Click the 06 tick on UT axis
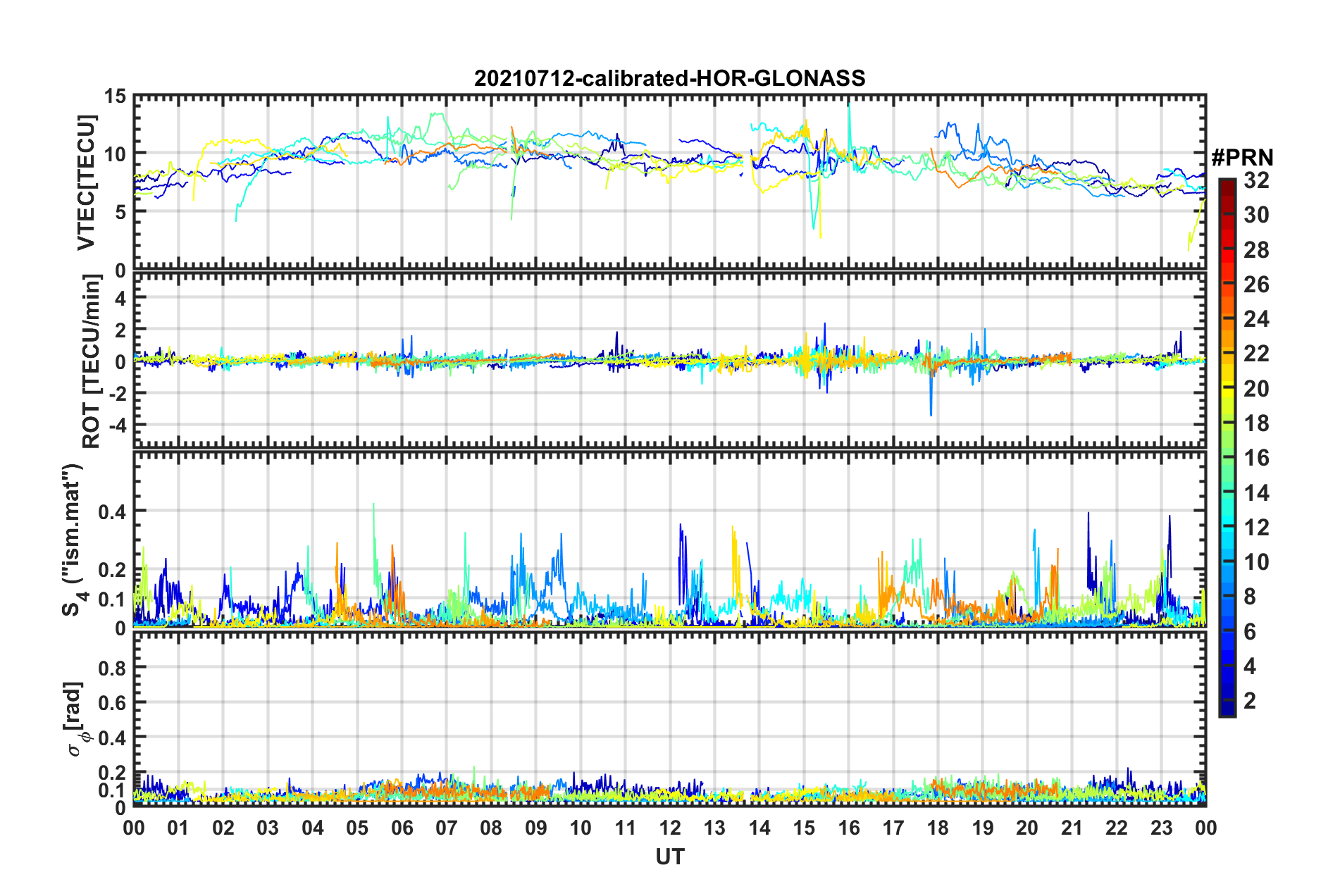 pos(402,828)
